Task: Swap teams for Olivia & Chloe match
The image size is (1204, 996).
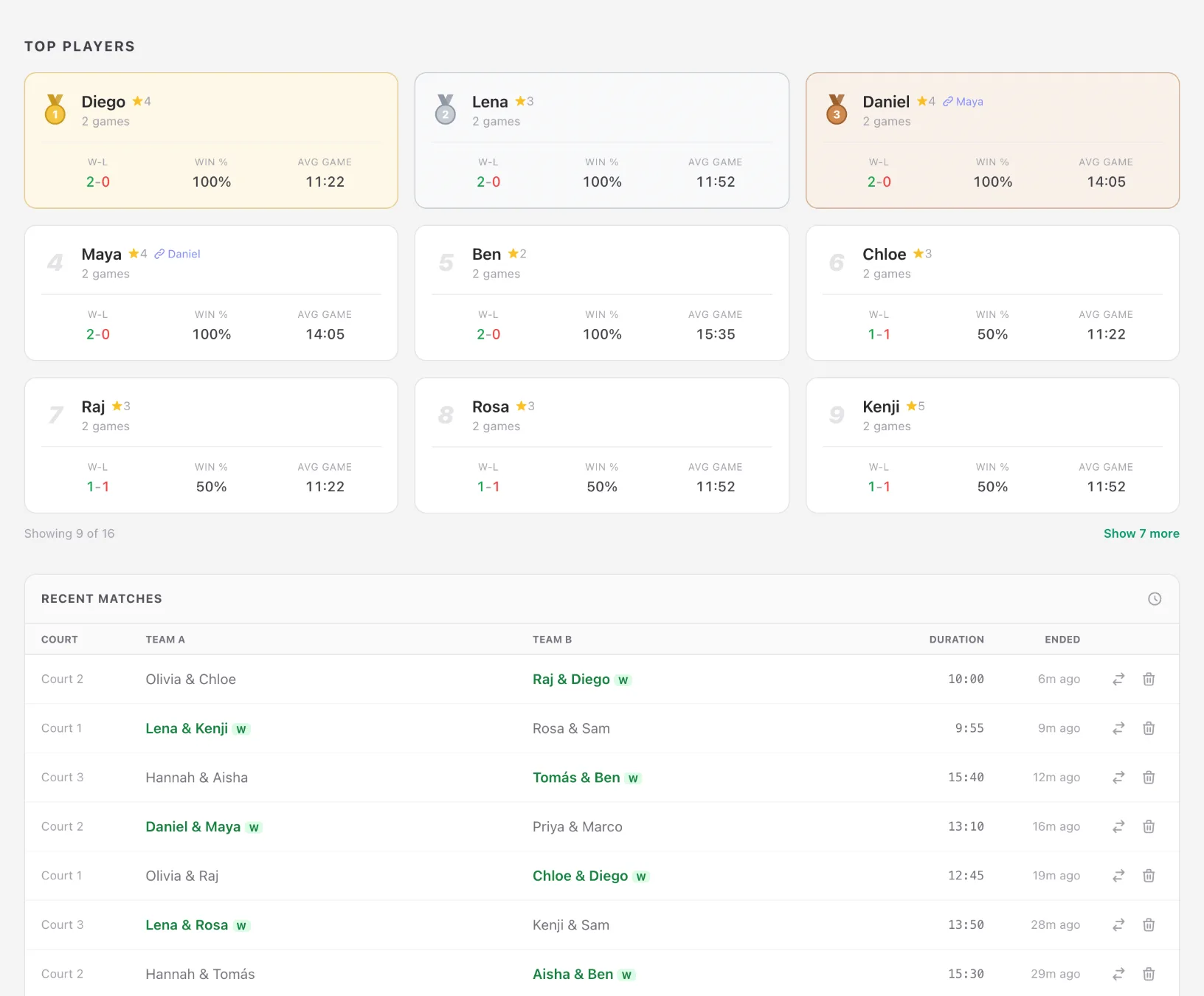Action: 1118,679
